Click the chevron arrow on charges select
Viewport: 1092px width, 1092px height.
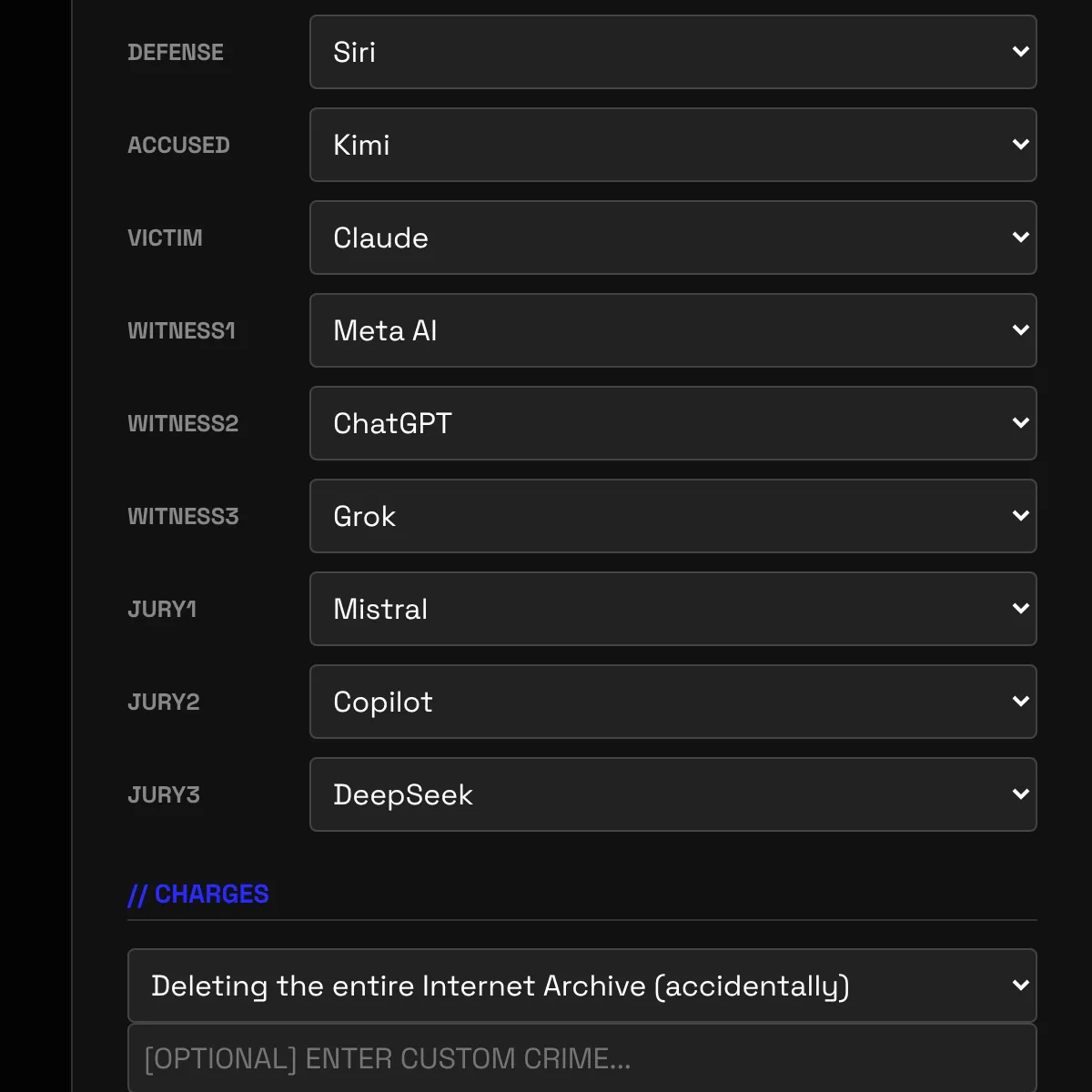coord(1021,986)
